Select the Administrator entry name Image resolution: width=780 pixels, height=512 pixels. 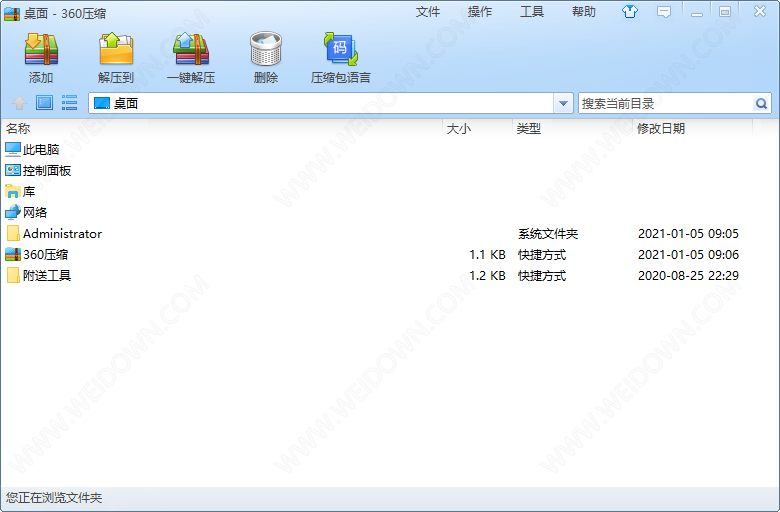(62, 233)
